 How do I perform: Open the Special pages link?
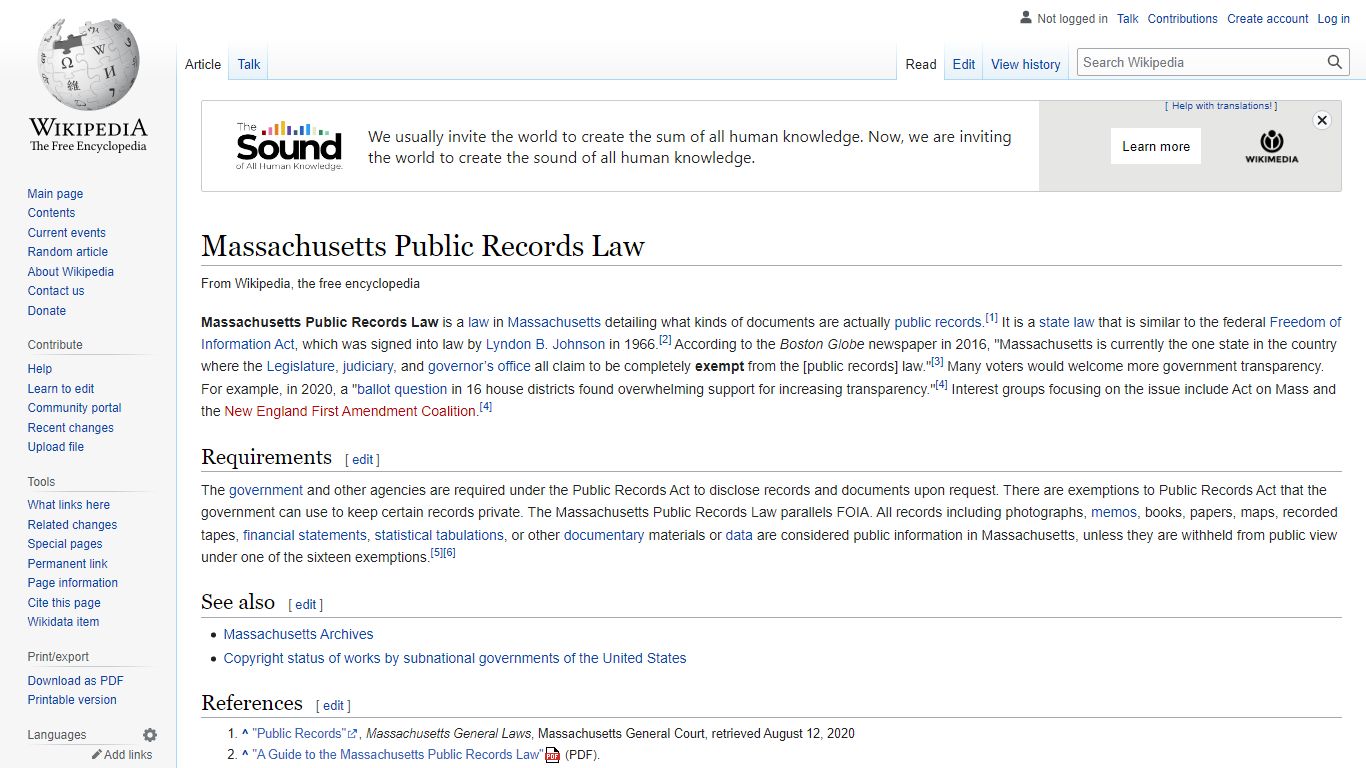point(65,544)
